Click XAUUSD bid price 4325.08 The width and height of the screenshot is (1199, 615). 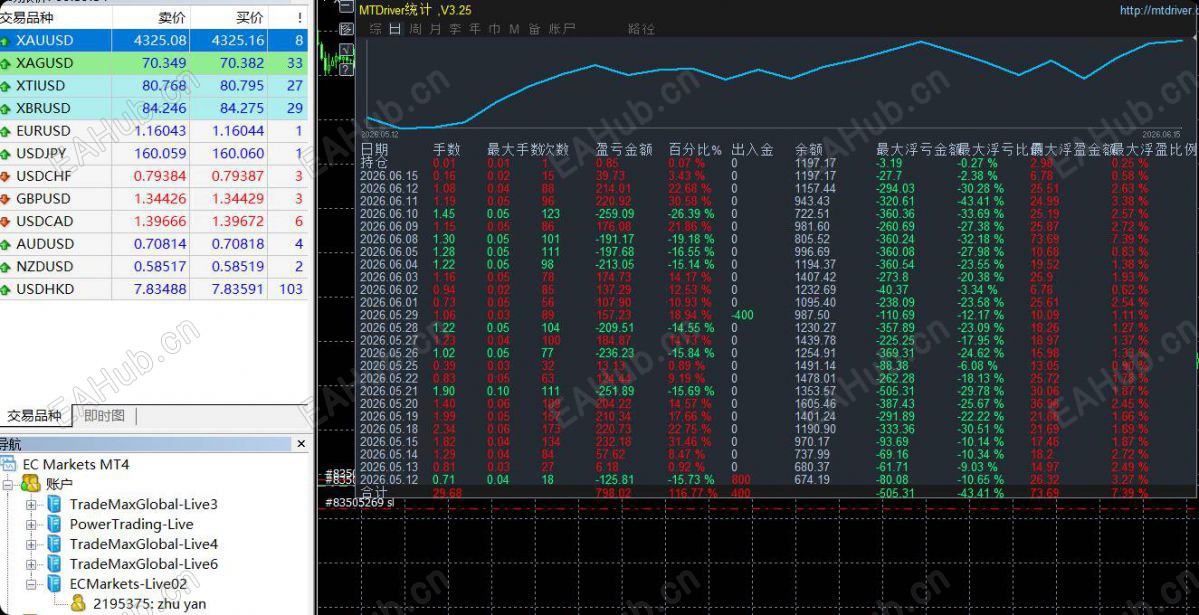pos(160,41)
